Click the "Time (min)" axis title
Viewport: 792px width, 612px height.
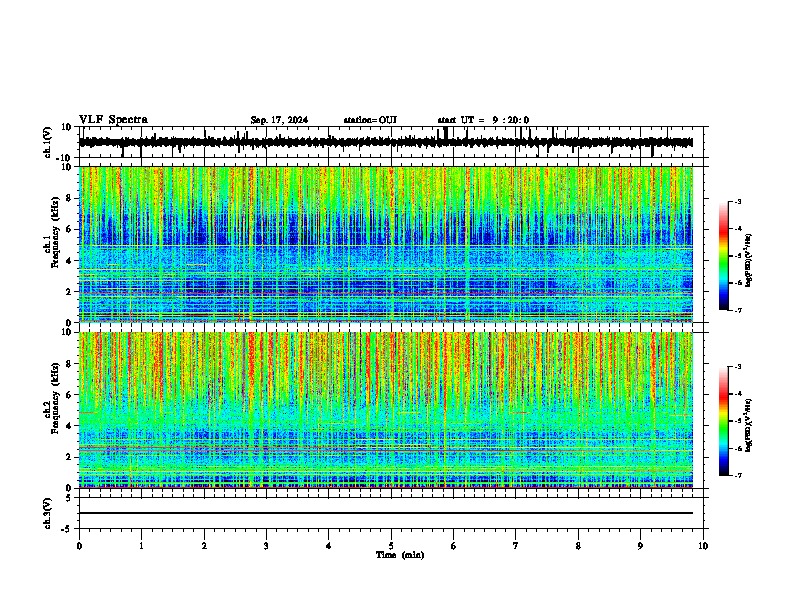pos(400,555)
